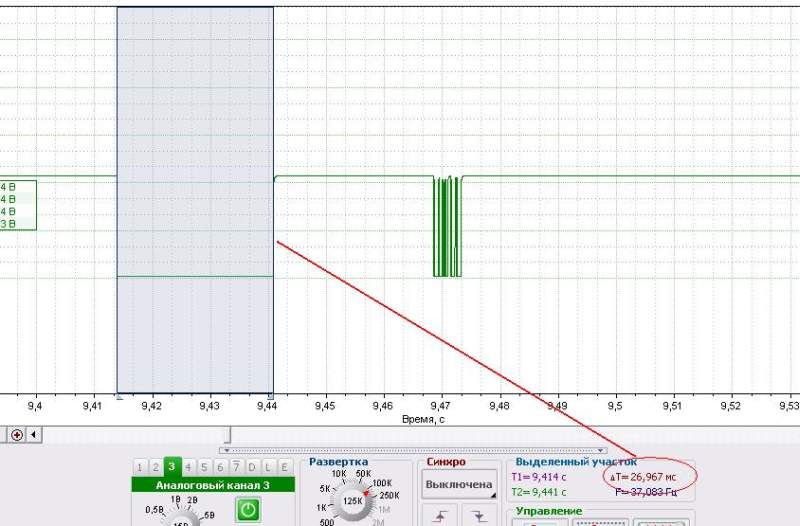Screen dimensions: 800x526
Task: Switch to channel tab 1
Action: (141, 467)
